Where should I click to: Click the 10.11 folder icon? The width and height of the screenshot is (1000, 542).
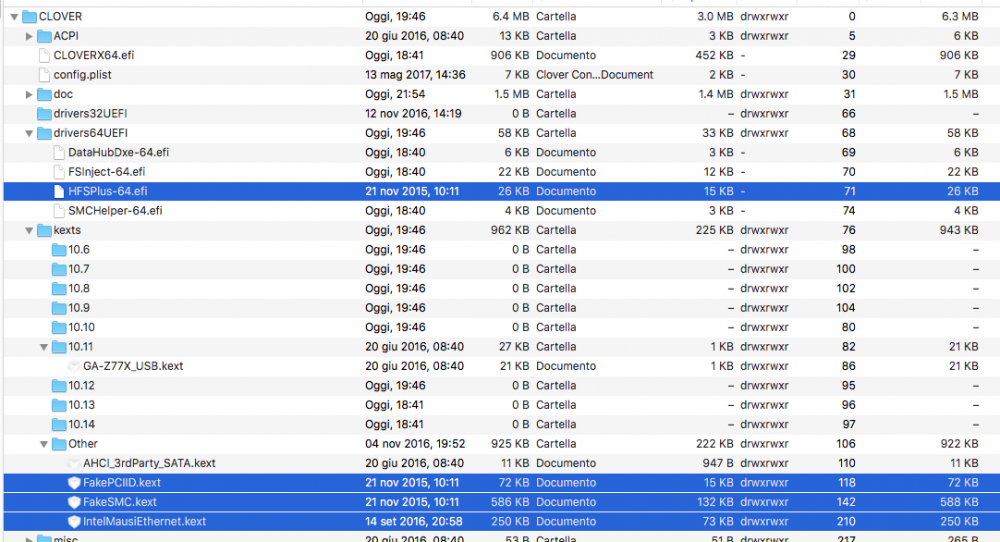tap(59, 347)
